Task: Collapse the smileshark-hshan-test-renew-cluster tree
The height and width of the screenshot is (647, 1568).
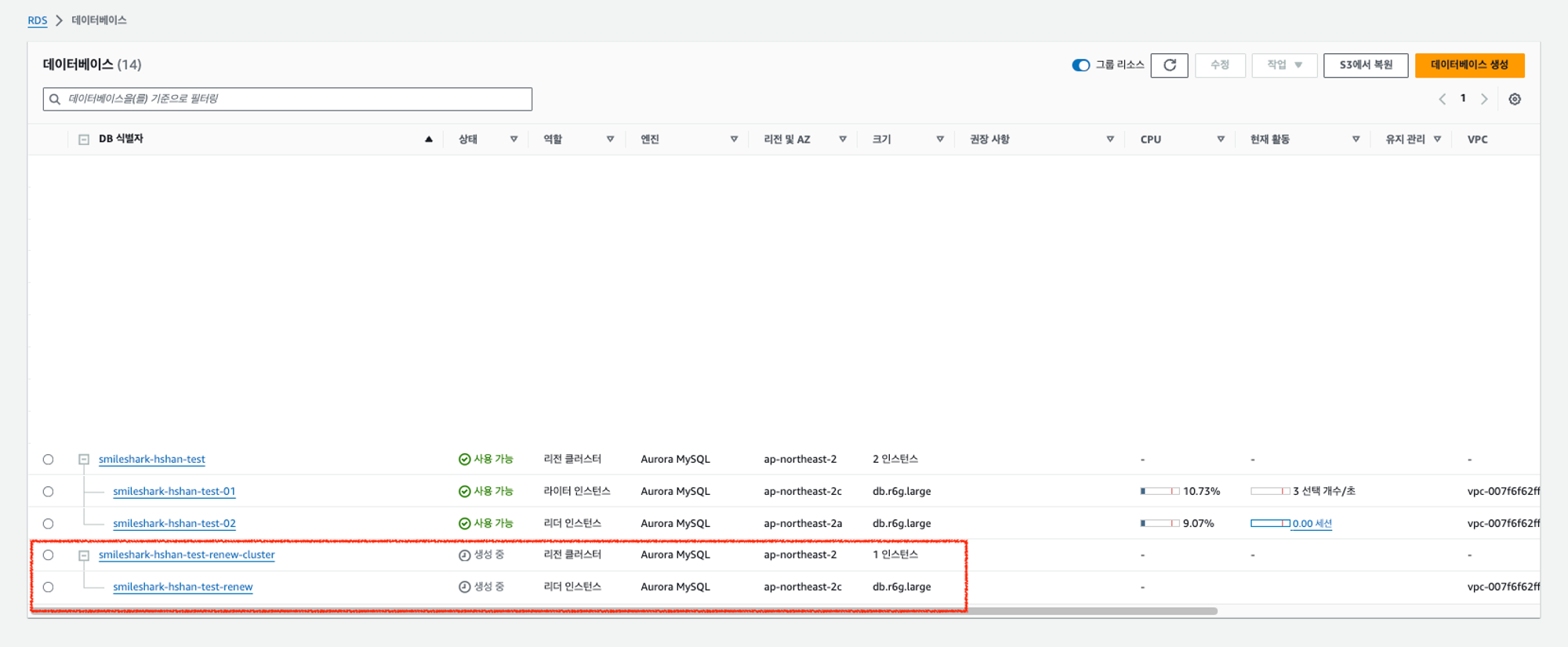Action: pyautogui.click(x=84, y=555)
